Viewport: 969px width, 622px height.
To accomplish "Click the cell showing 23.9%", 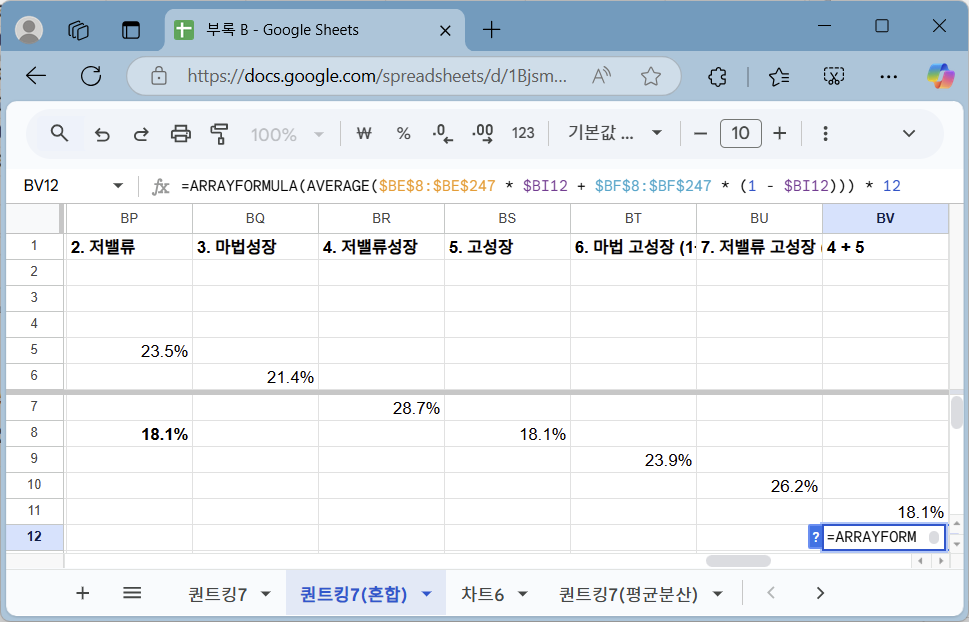I will 633,459.
